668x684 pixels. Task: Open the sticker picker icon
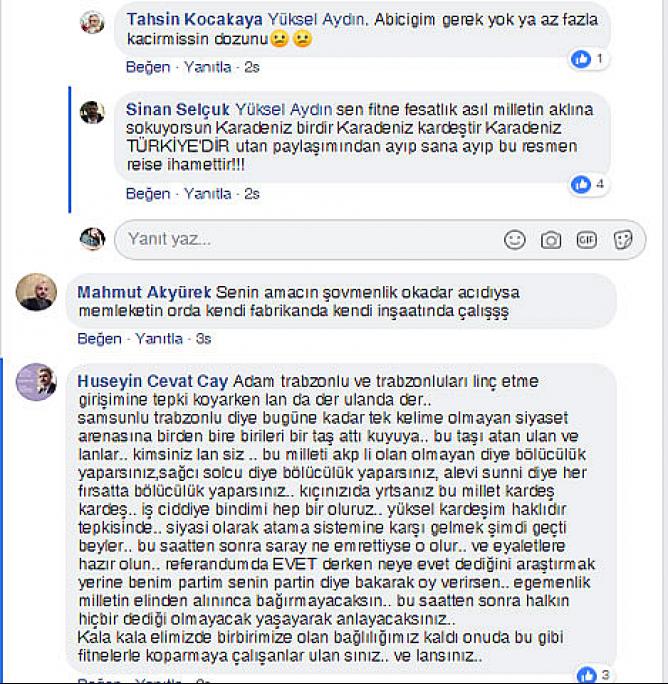(623, 239)
